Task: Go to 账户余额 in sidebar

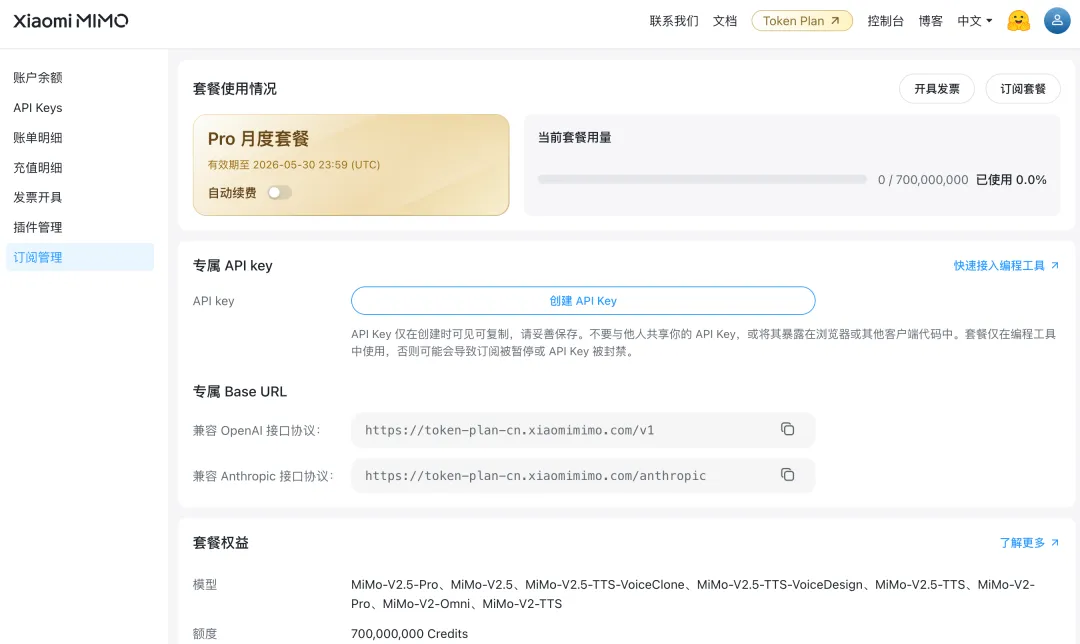Action: [x=38, y=77]
